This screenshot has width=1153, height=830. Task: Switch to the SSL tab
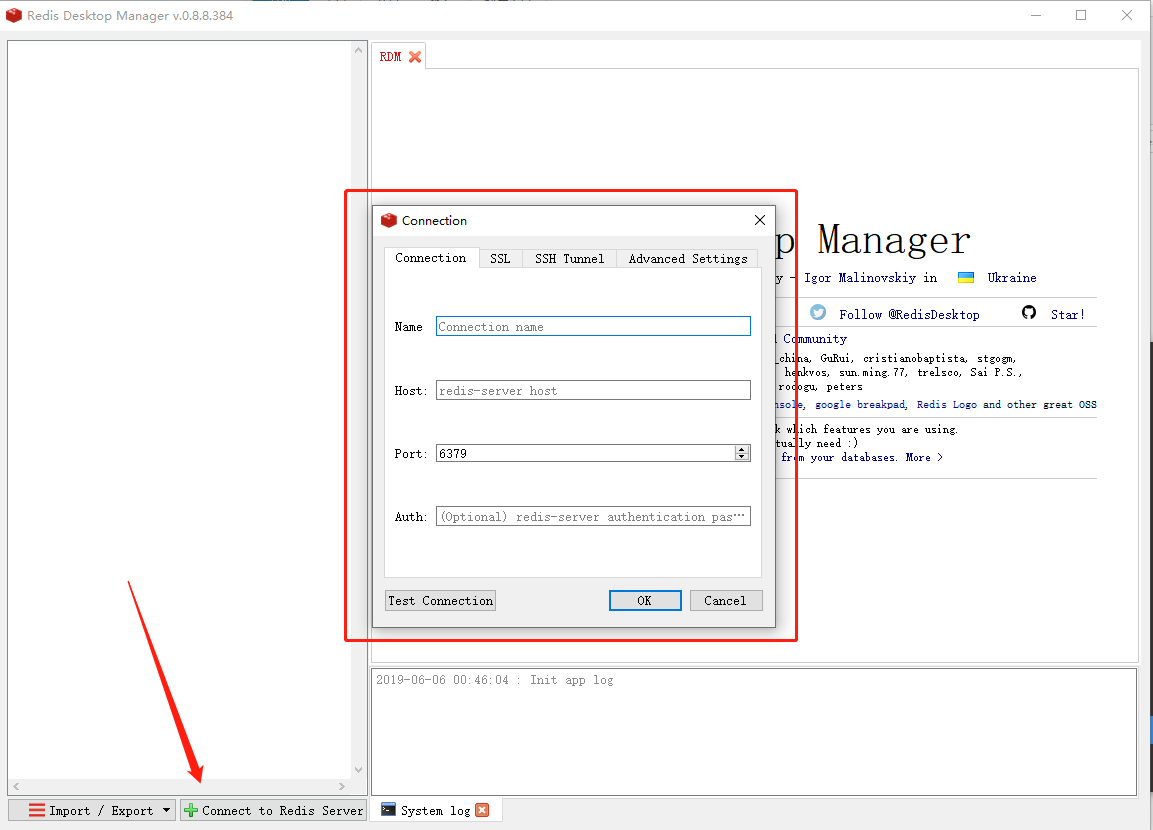tap(500, 259)
